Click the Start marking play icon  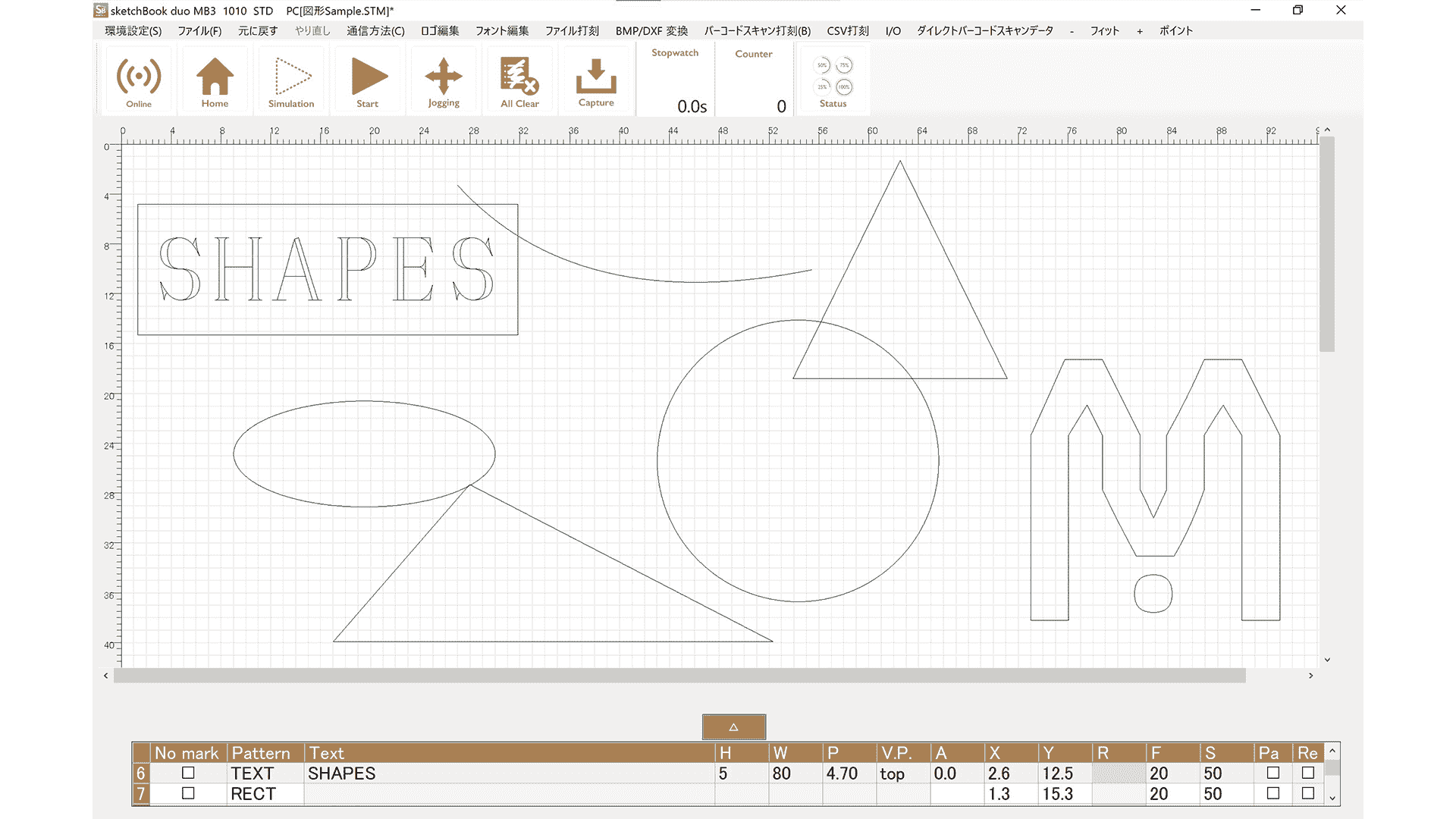click(x=369, y=76)
